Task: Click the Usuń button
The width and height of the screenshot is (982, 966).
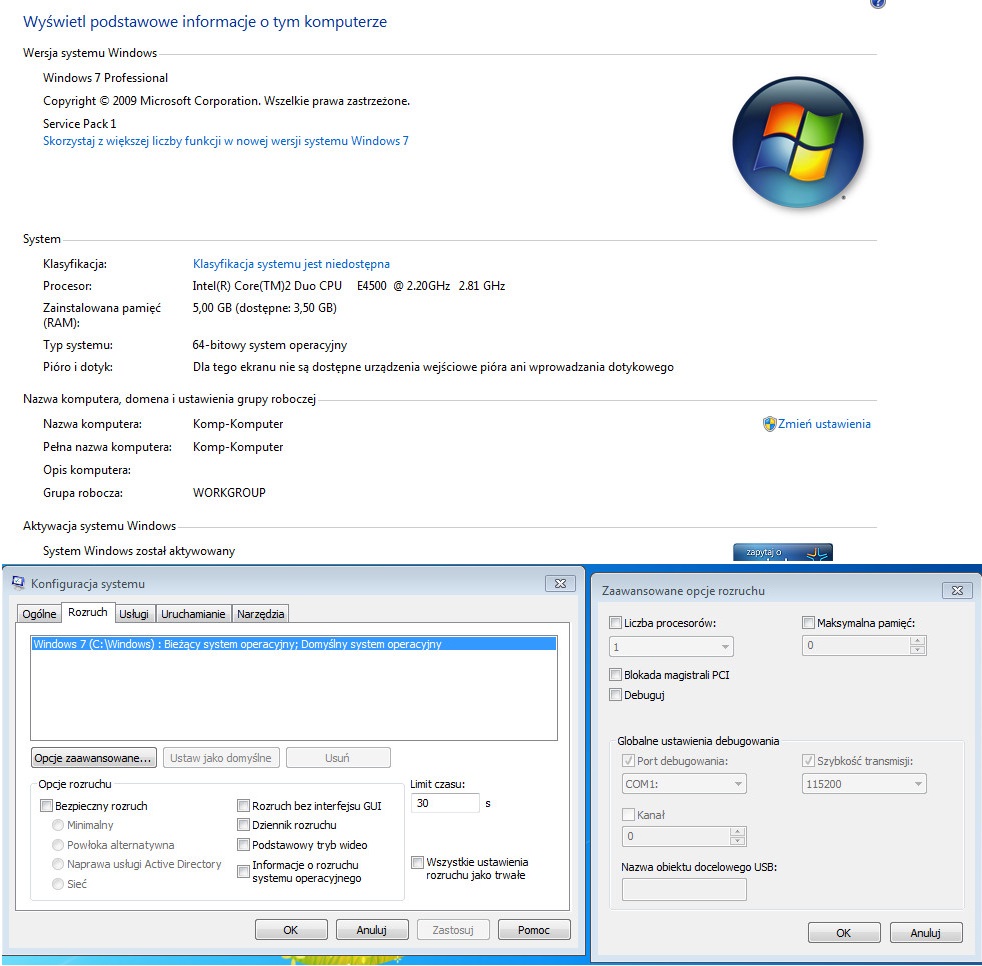Action: pos(338,758)
